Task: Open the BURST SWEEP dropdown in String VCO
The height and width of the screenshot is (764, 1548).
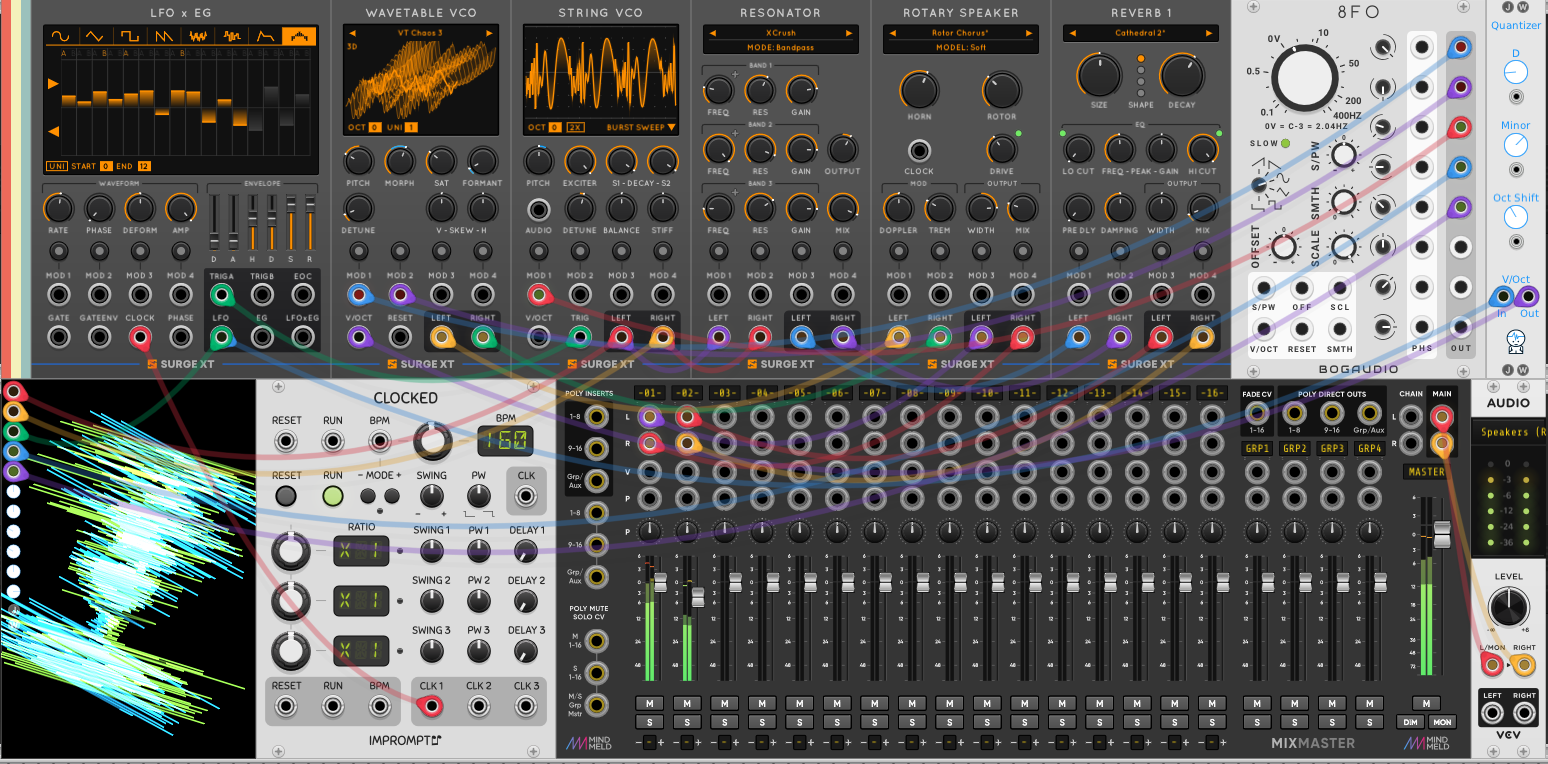Action: click(641, 127)
